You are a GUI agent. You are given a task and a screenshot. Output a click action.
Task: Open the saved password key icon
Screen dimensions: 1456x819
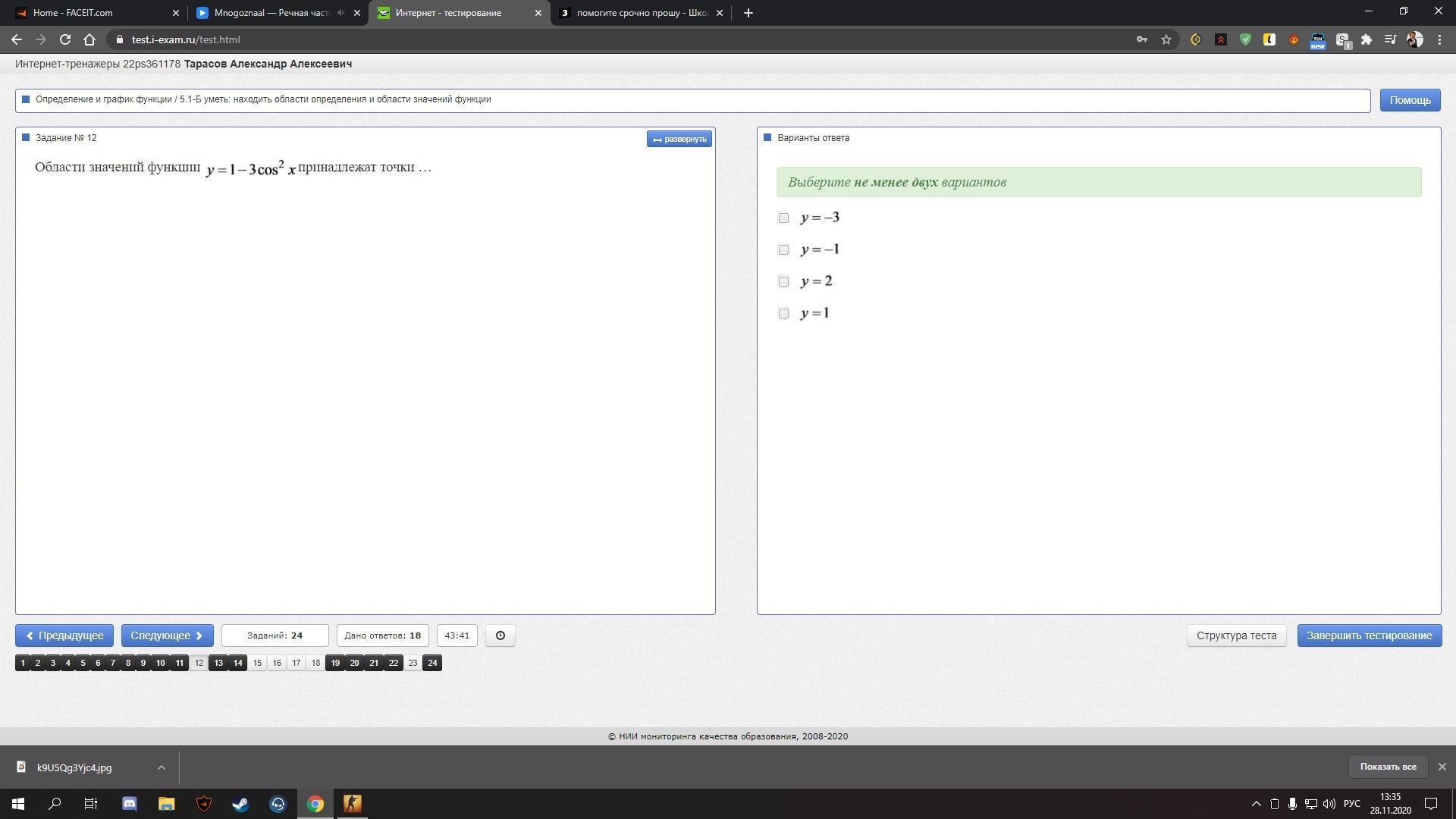[x=1141, y=39]
